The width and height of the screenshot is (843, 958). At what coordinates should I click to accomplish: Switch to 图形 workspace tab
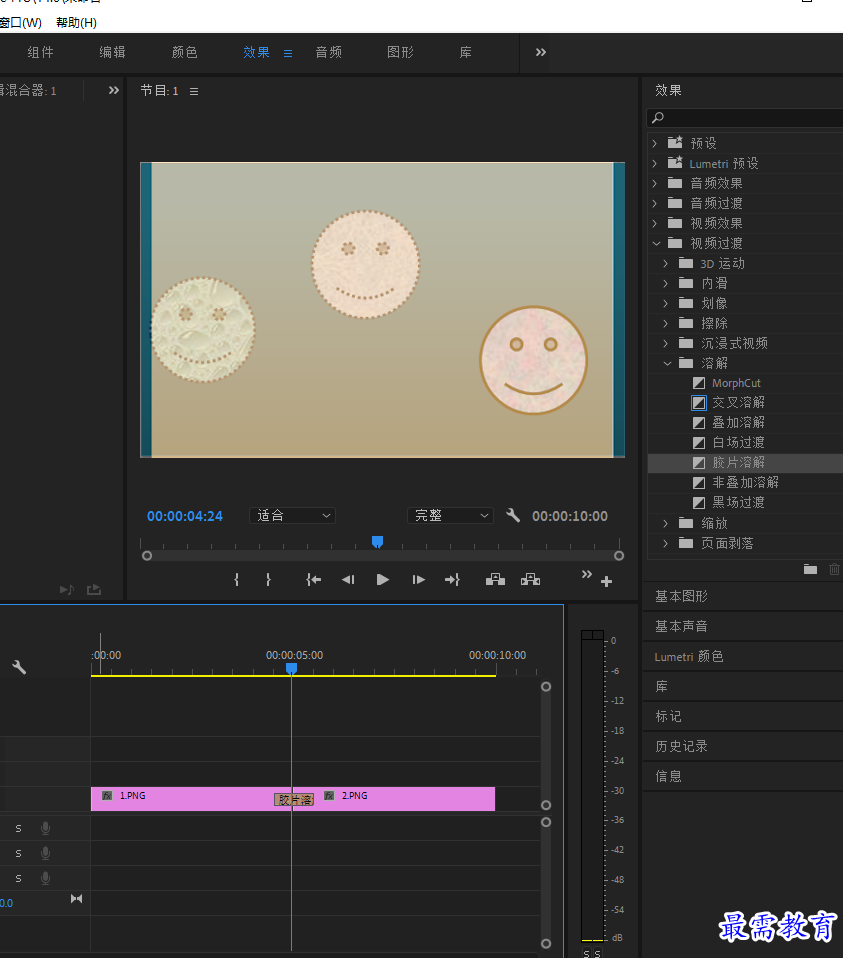pos(401,53)
